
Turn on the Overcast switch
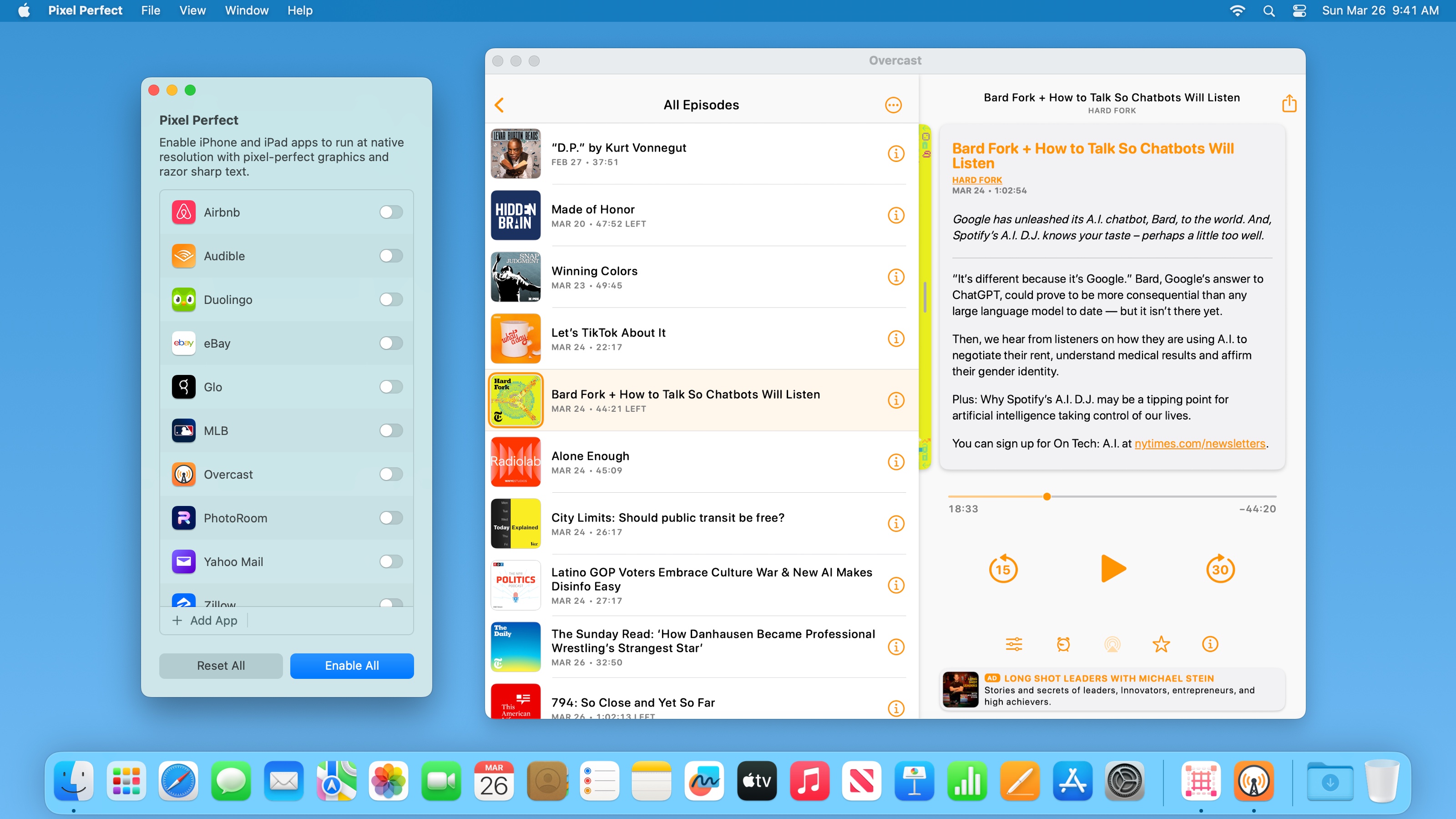point(390,474)
